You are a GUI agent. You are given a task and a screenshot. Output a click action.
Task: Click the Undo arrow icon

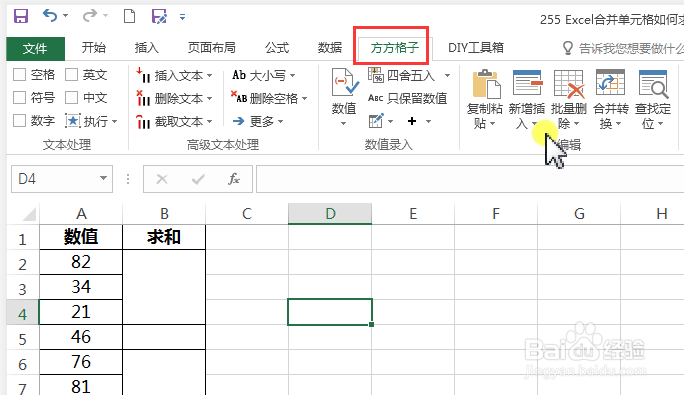coord(50,16)
